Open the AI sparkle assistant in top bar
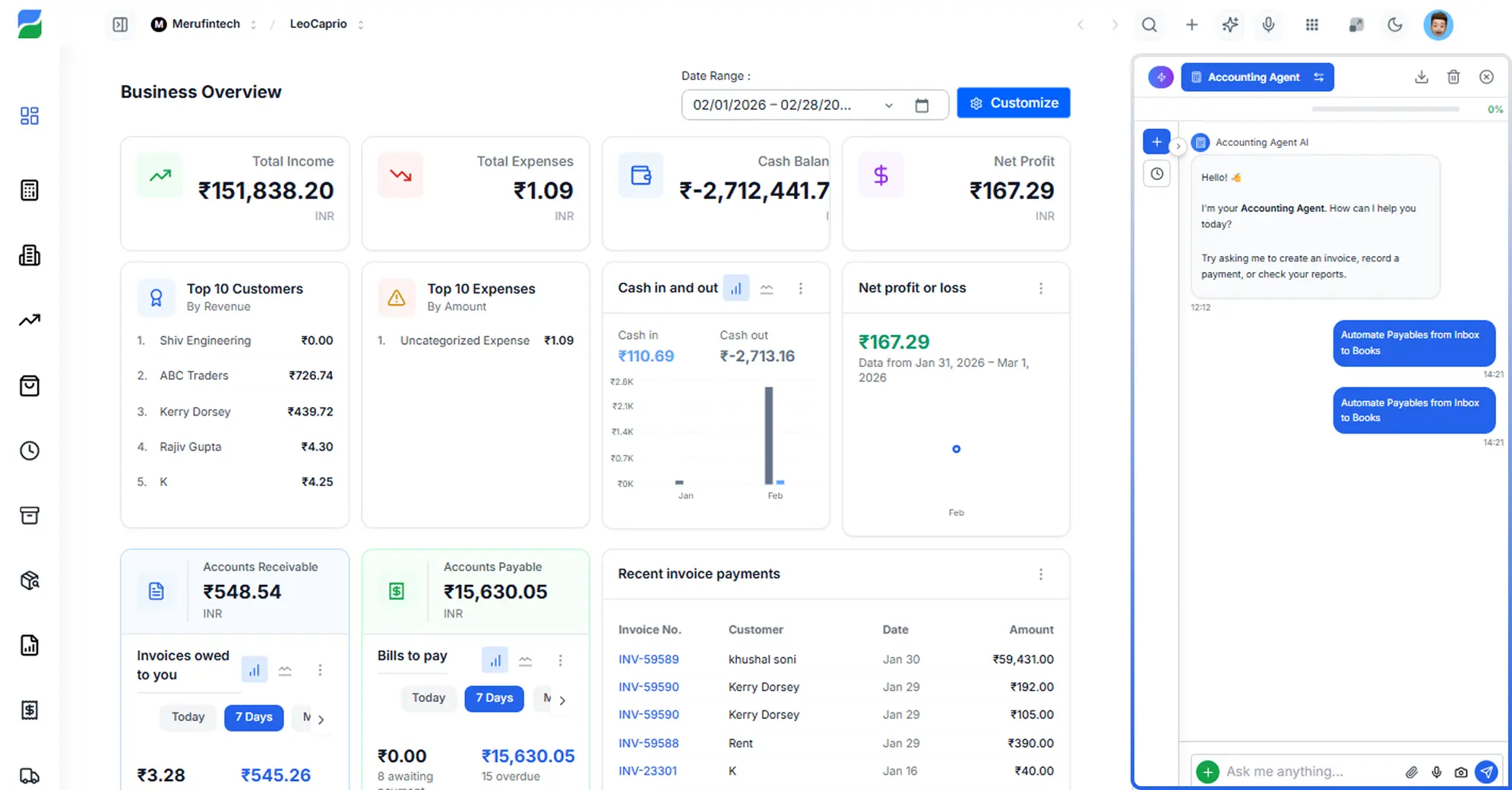This screenshot has height=790, width=1512. 1230,25
